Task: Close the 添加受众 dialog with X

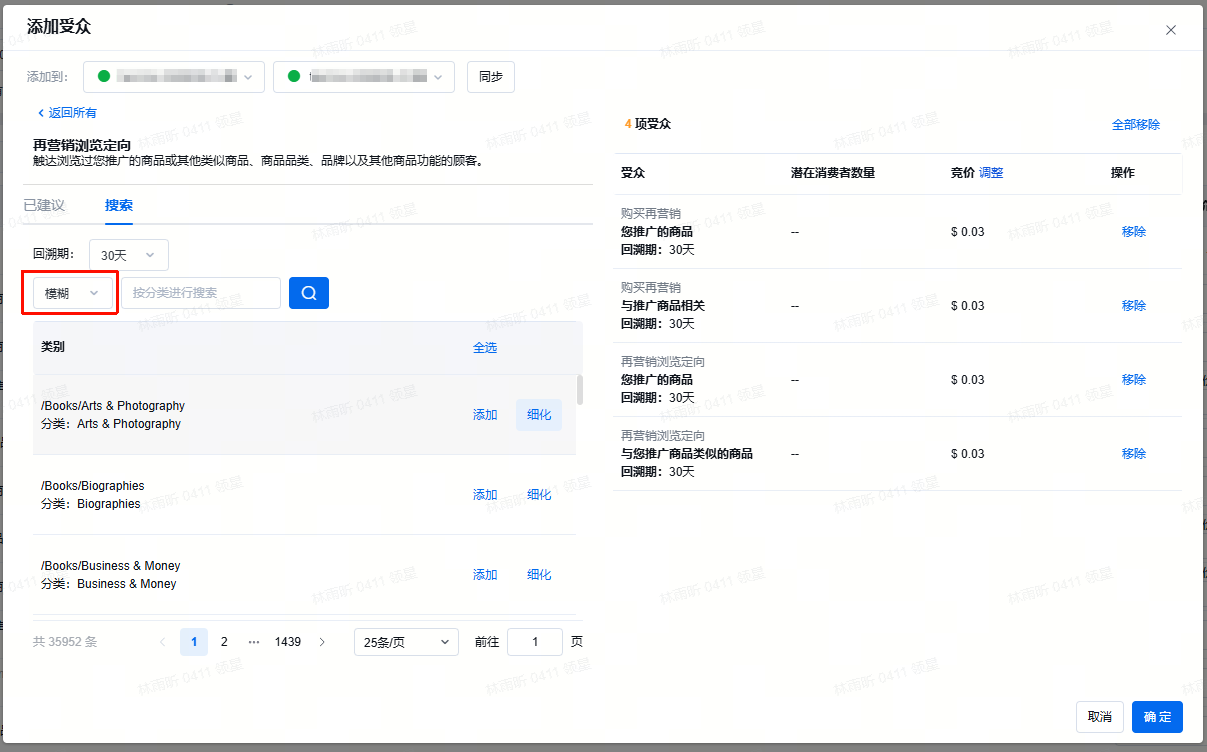Action: pos(1171,30)
